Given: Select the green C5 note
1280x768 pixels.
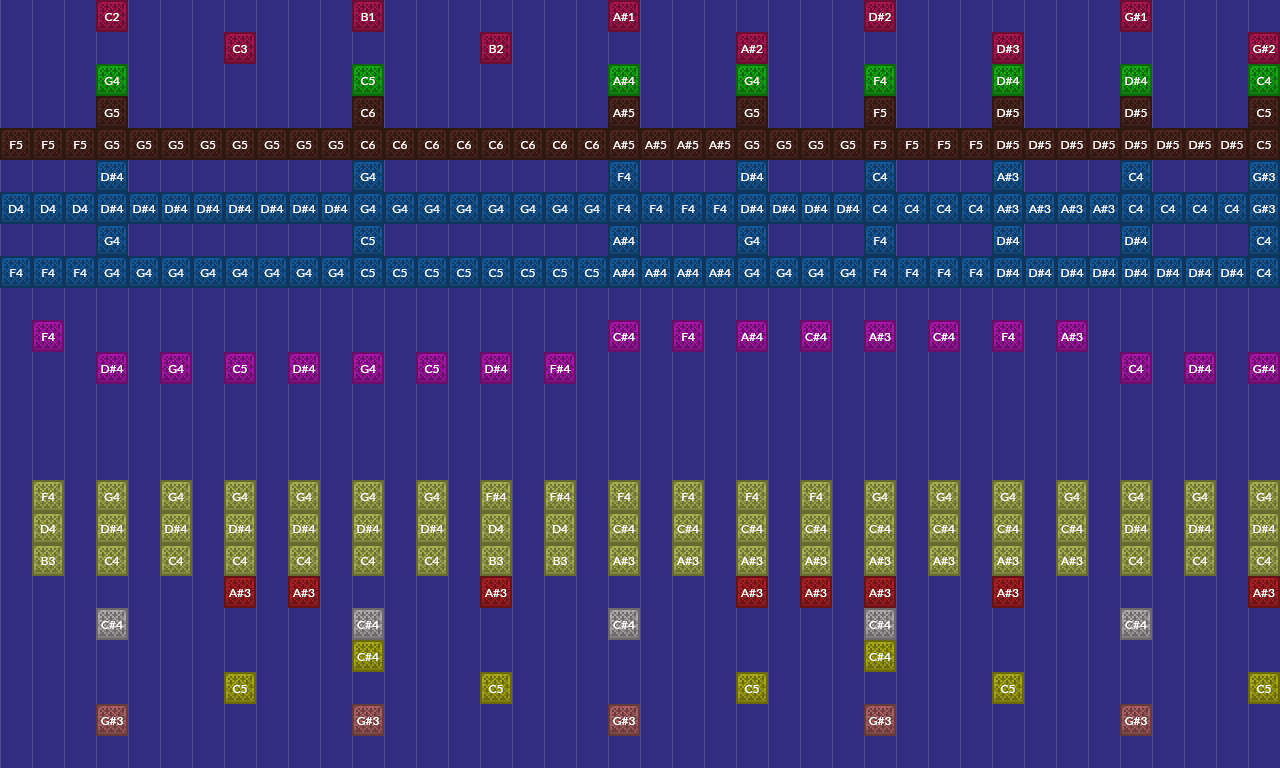Looking at the screenshot, I should coord(368,81).
